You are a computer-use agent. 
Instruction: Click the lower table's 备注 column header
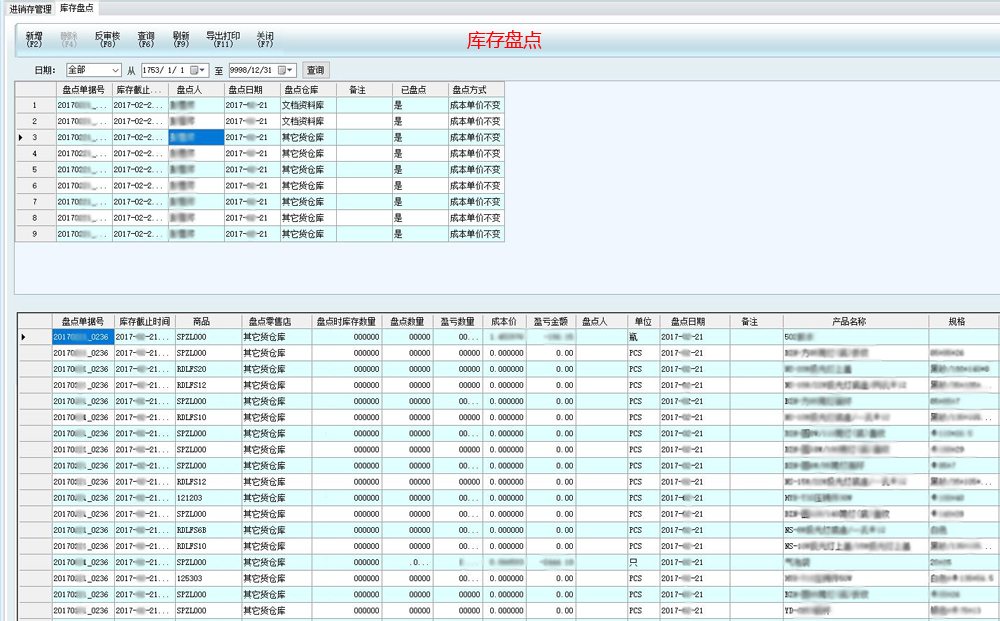pyautogui.click(x=756, y=321)
